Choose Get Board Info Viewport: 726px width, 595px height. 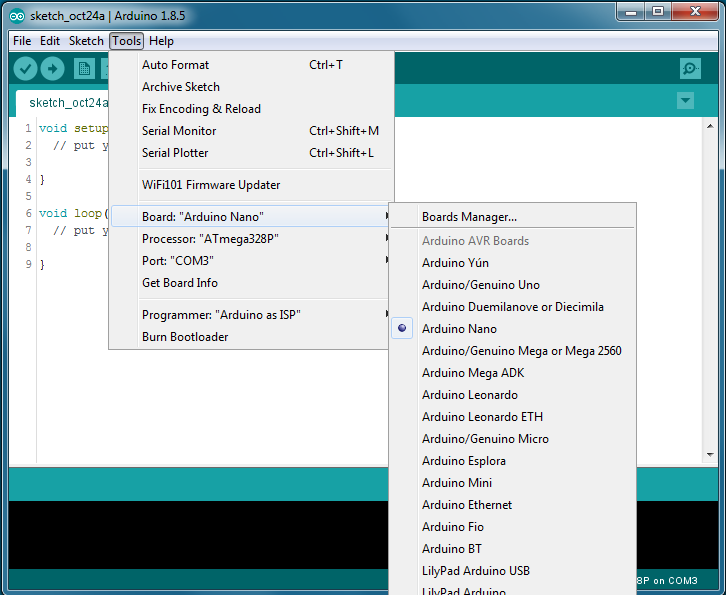click(x=250, y=282)
